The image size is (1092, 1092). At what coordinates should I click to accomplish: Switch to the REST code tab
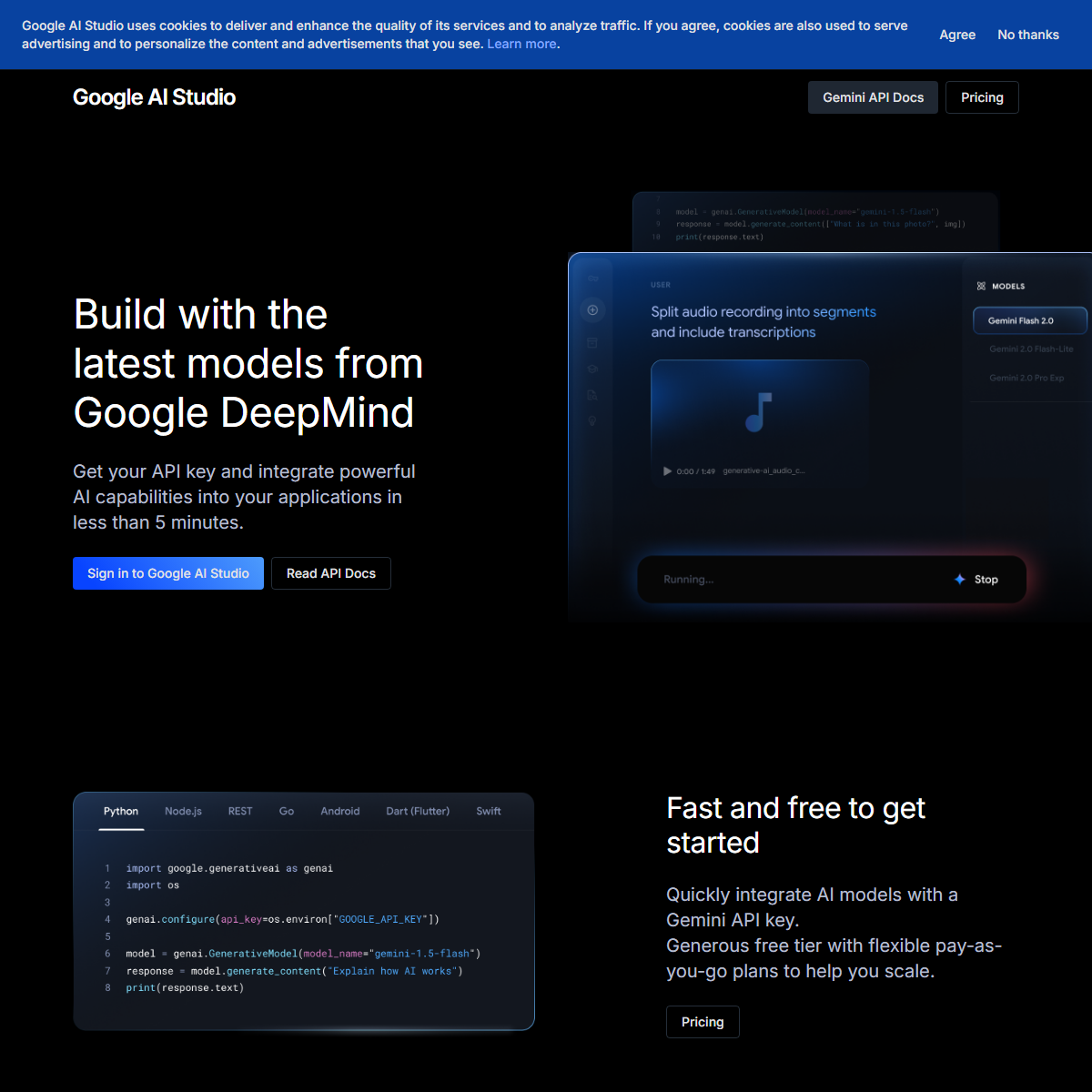click(x=240, y=811)
